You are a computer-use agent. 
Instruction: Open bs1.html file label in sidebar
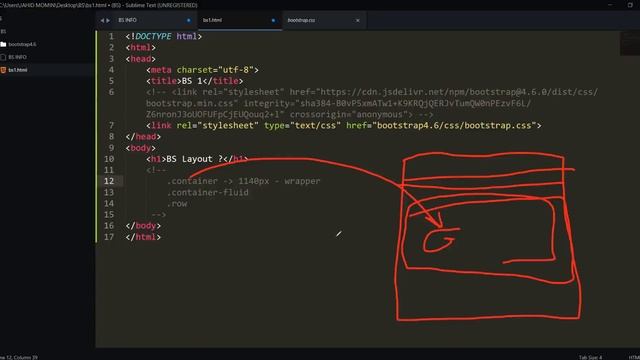(x=18, y=70)
